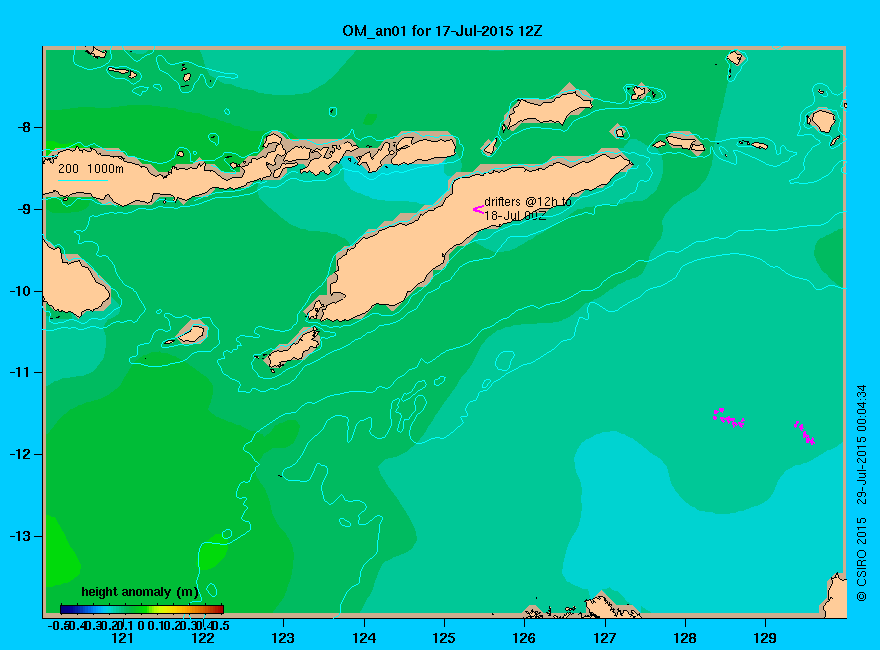Click the '124' longitude axis label
Screen dimensions: 880x650
[x=364, y=638]
